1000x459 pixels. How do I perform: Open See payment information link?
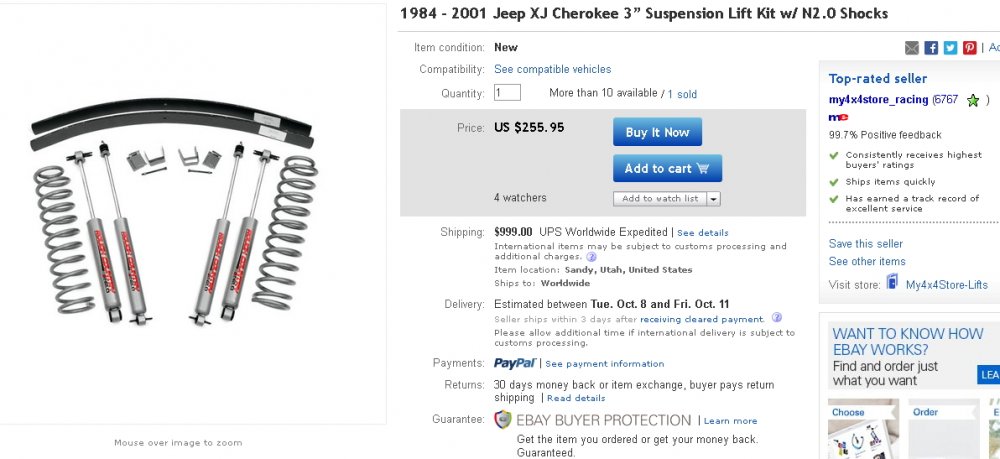pyautogui.click(x=604, y=364)
